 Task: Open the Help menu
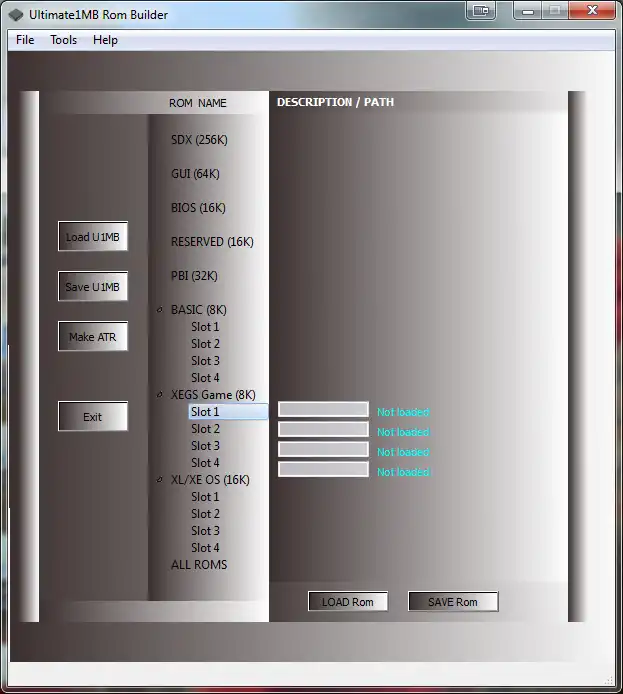pyautogui.click(x=105, y=40)
